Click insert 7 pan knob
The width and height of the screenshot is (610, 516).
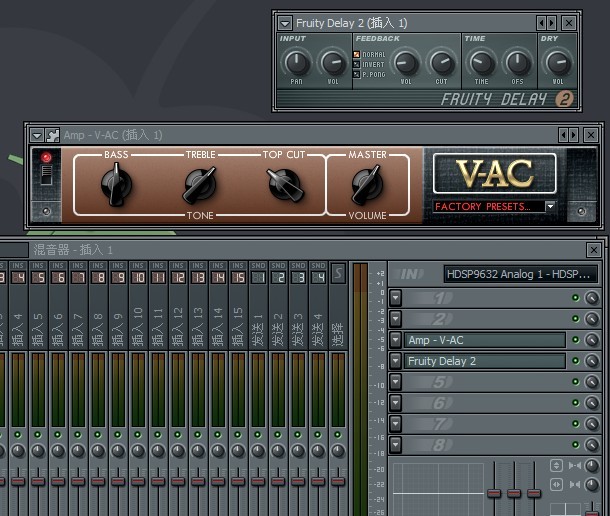point(78,451)
